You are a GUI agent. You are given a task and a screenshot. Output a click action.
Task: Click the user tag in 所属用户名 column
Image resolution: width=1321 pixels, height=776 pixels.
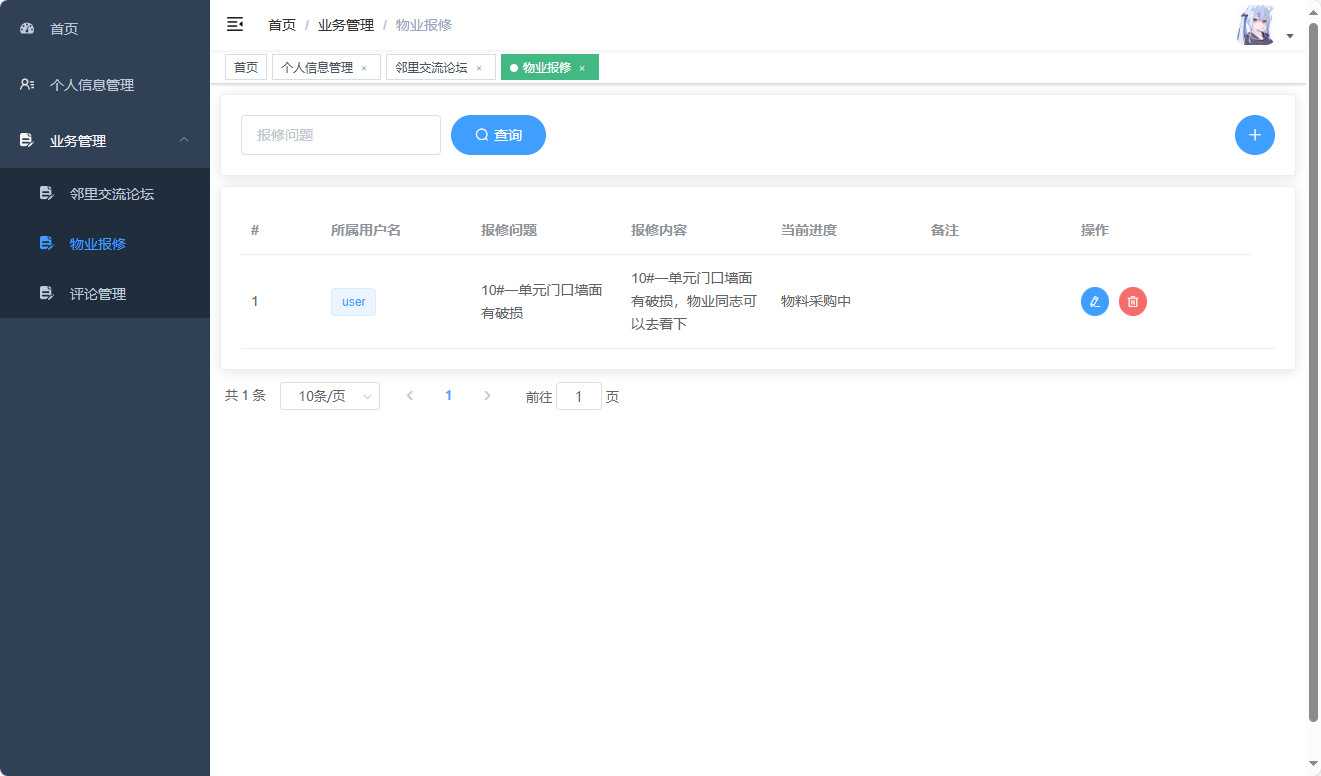click(x=353, y=301)
